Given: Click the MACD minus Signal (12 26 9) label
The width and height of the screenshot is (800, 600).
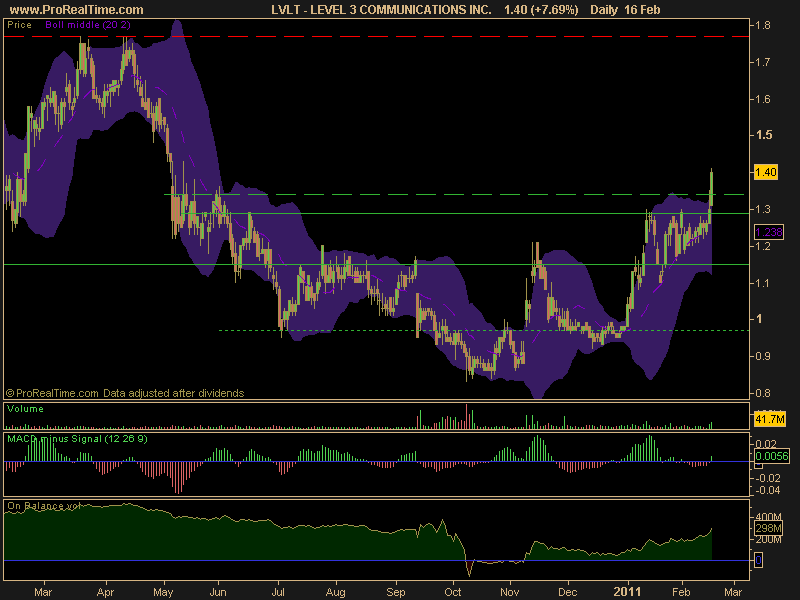Looking at the screenshot, I should click(x=77, y=439).
